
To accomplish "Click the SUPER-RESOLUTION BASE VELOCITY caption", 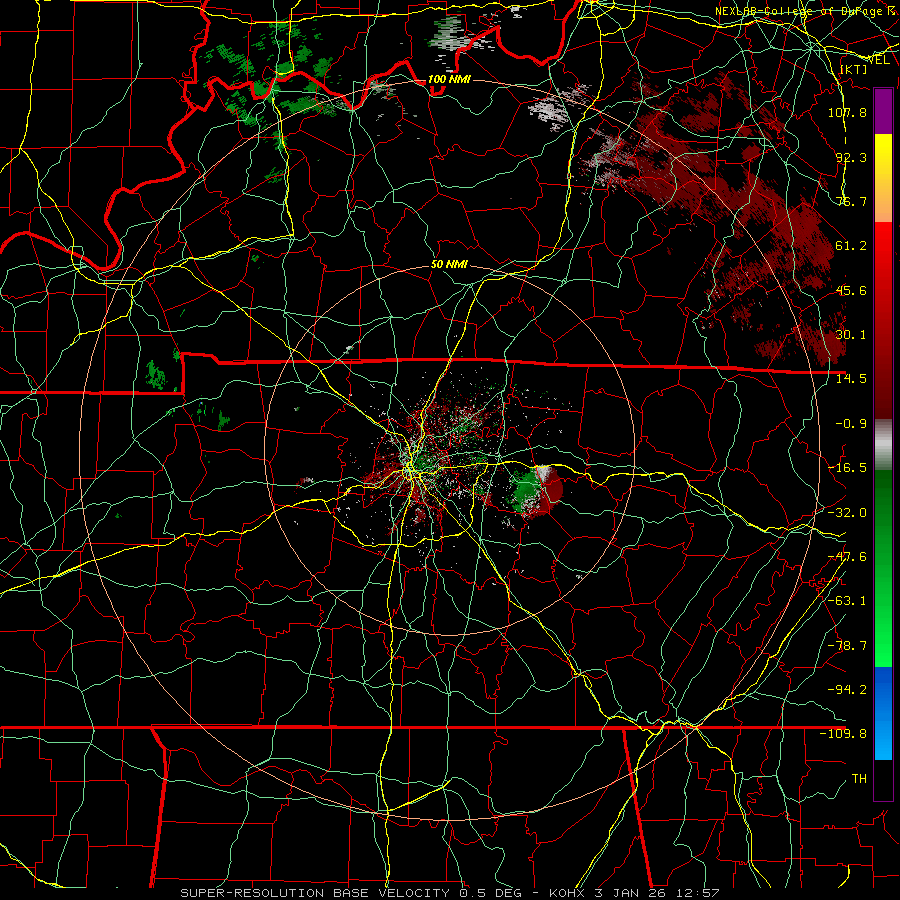I will coord(315,893).
